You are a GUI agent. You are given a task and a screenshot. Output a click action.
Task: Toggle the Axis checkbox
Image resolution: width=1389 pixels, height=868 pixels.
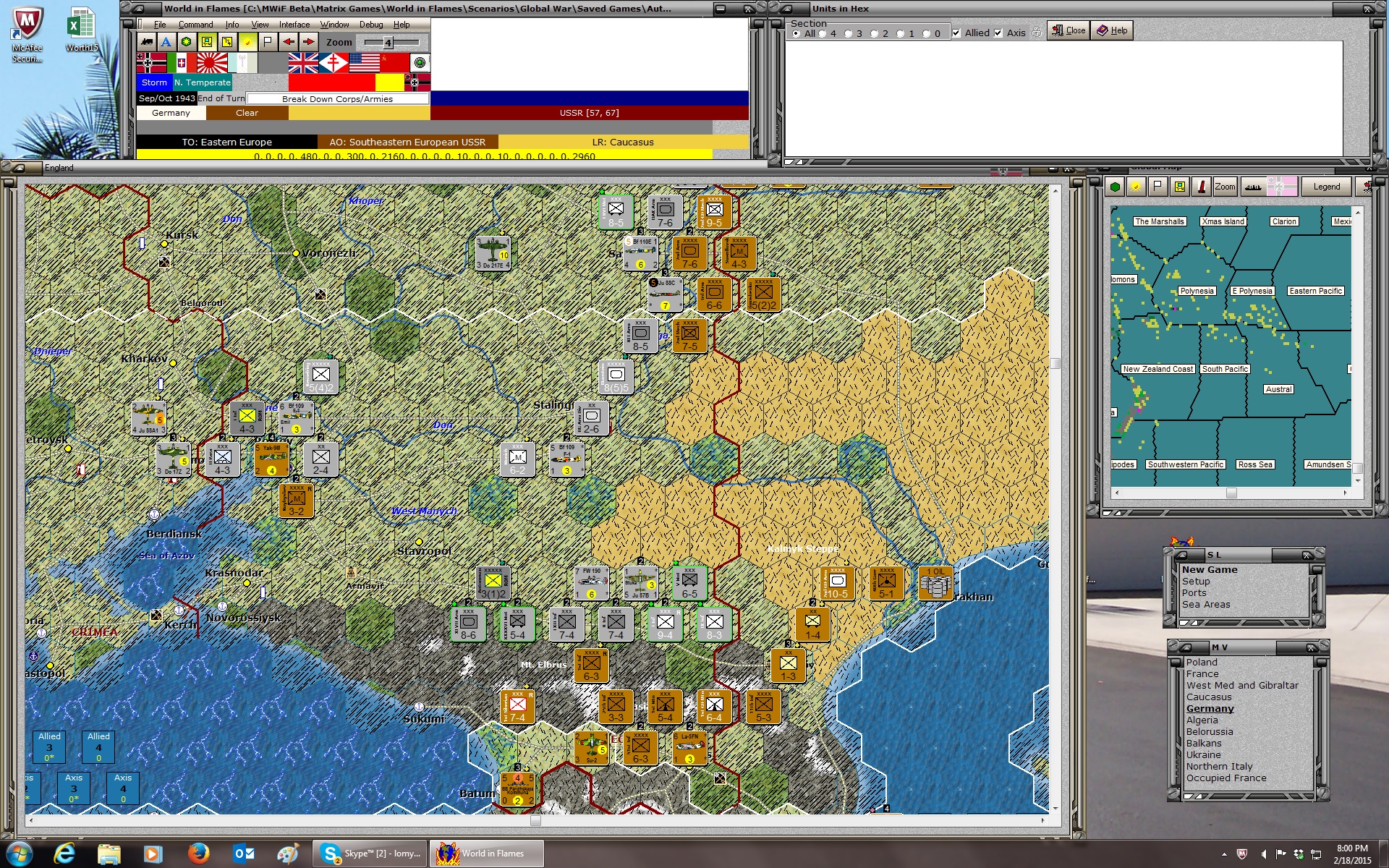[x=998, y=33]
